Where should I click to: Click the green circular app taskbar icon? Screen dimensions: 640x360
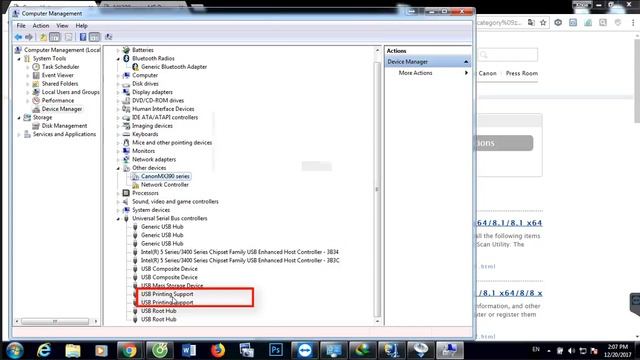point(160,351)
